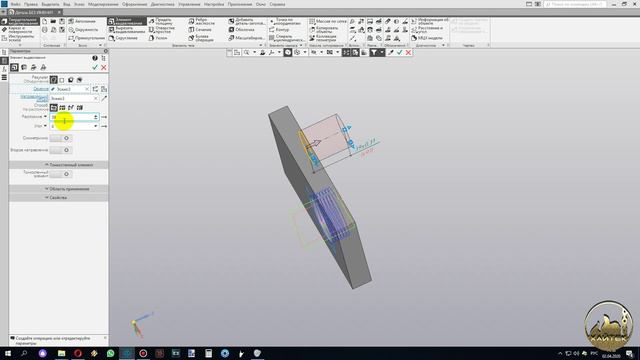Select Точка по координатам tool

click(x=285, y=21)
